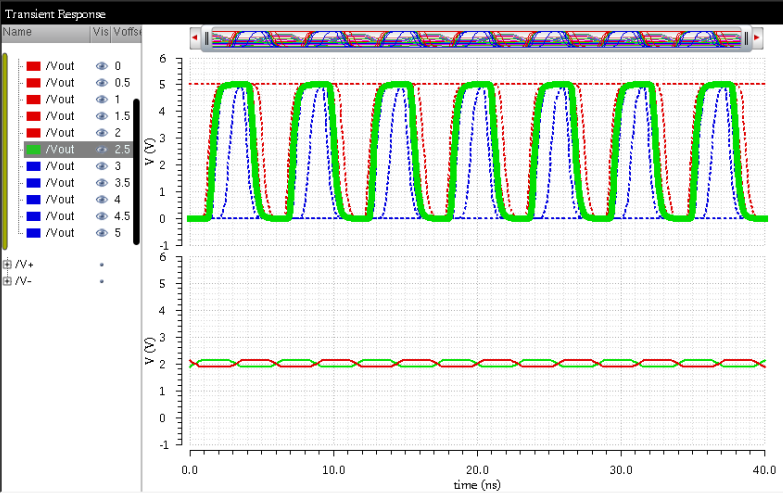Click bottom plot V (V) axis label
The image size is (783, 493).
(x=150, y=351)
